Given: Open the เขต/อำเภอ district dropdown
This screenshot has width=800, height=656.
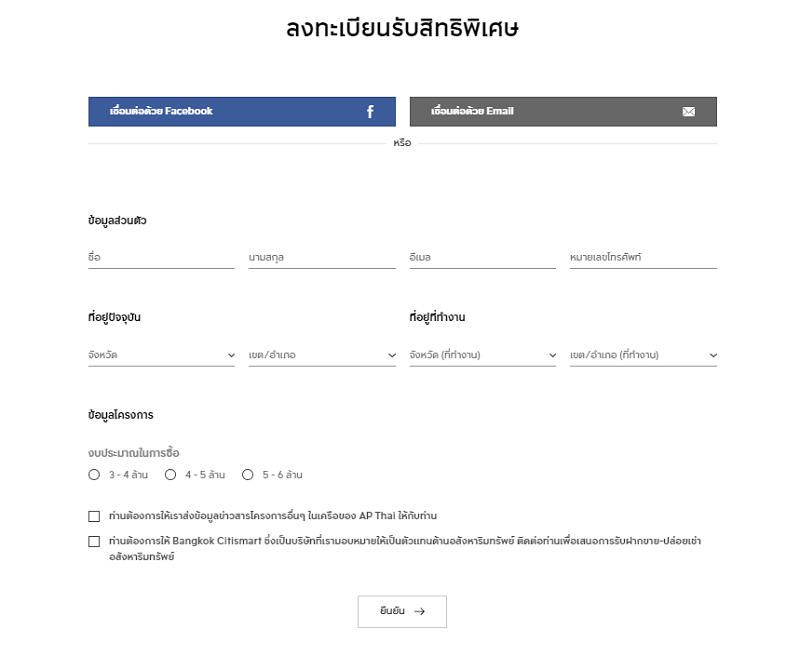Looking at the screenshot, I should [322, 355].
